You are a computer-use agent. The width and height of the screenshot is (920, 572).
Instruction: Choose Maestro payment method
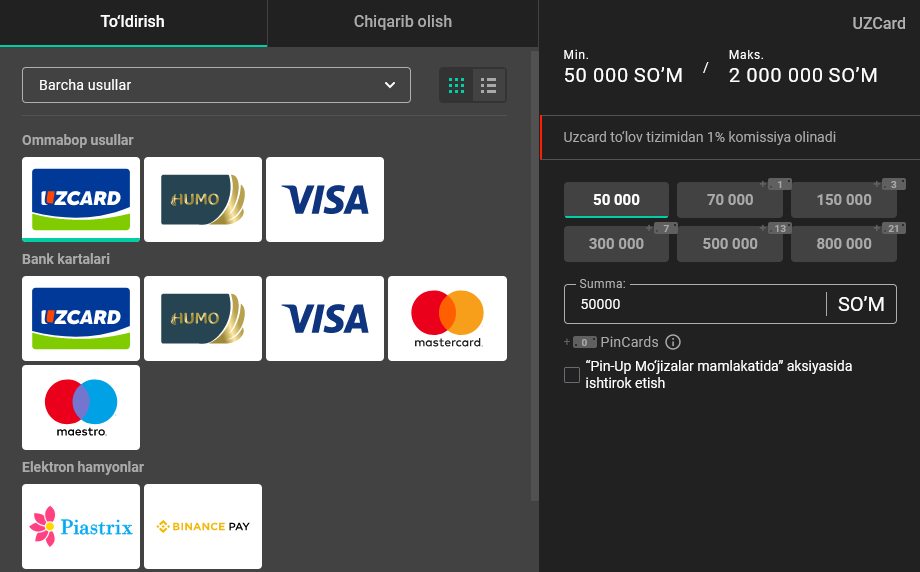(81, 407)
